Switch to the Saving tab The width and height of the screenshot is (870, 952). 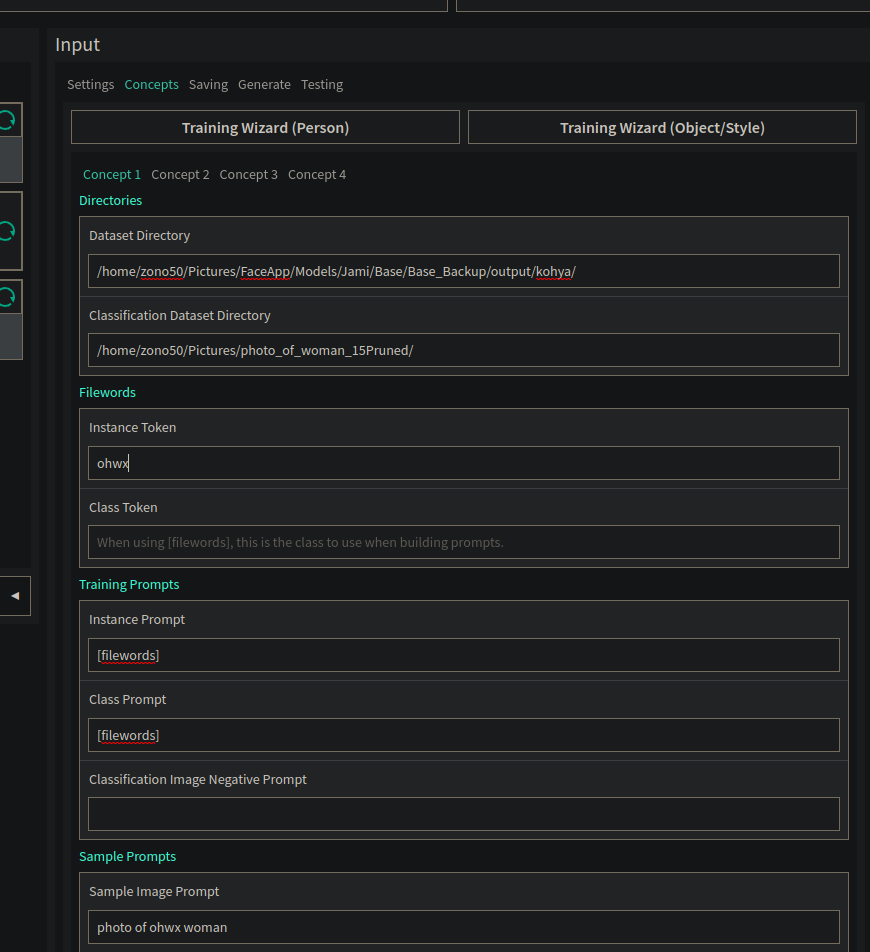[x=208, y=85]
